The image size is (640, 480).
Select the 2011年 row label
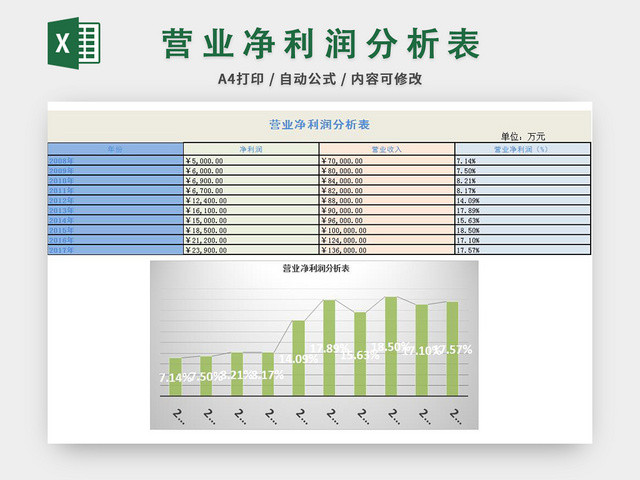click(x=116, y=190)
